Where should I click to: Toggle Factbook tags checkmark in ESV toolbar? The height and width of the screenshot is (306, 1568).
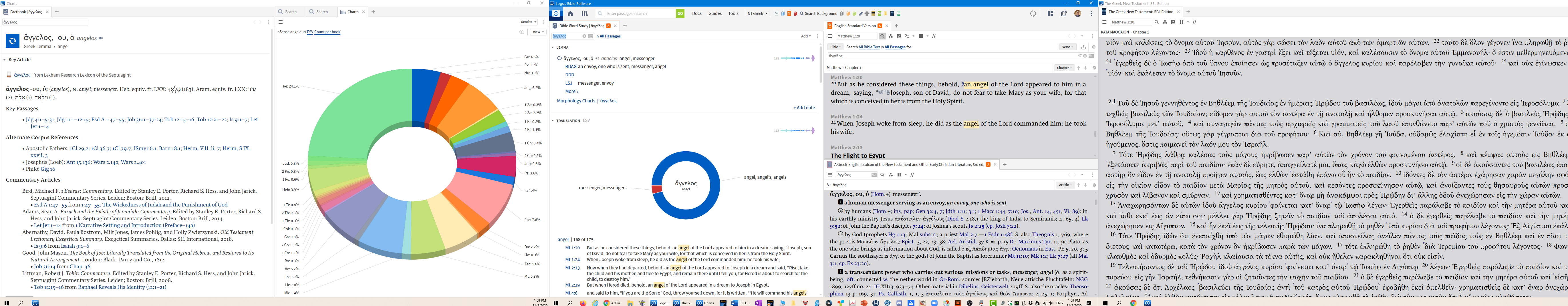coord(898,37)
